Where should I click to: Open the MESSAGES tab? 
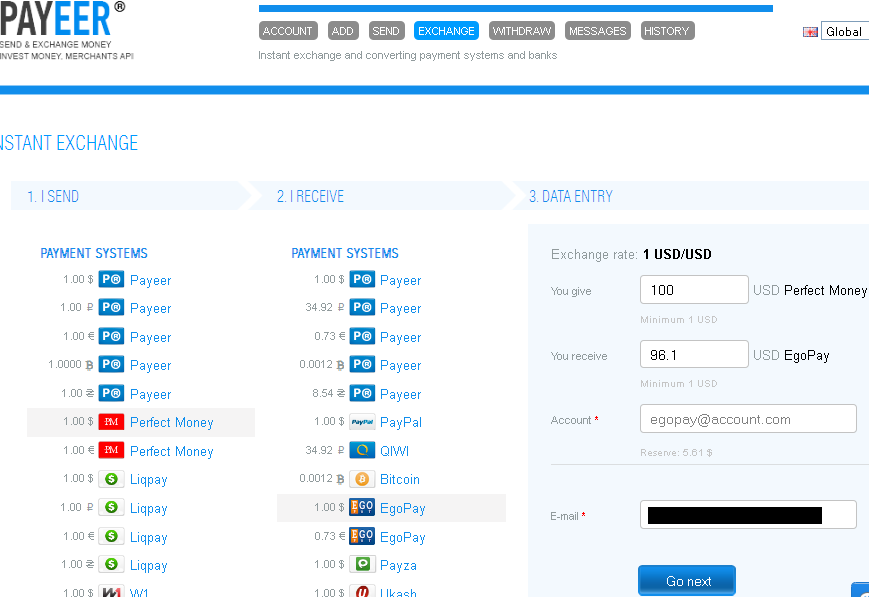point(597,31)
